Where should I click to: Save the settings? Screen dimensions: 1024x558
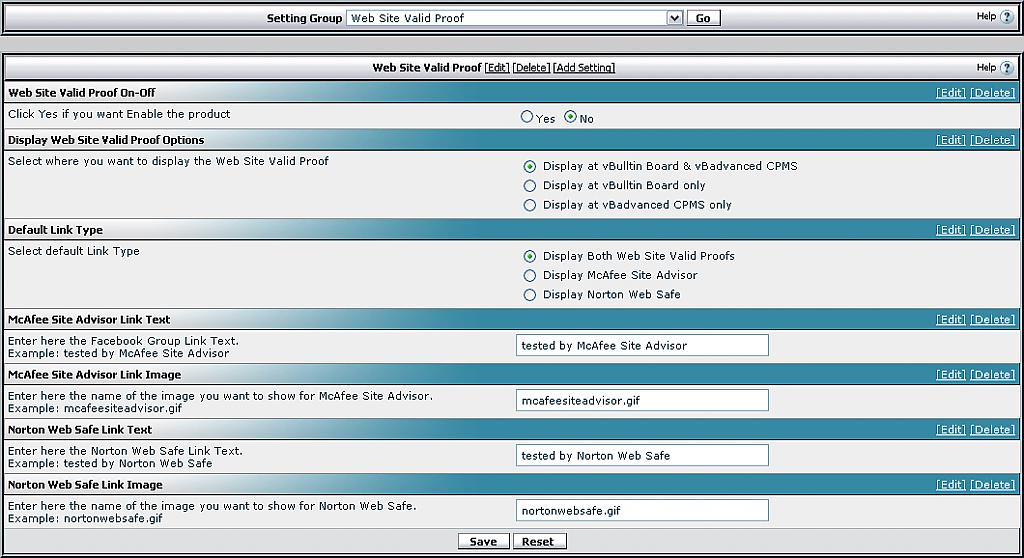483,541
